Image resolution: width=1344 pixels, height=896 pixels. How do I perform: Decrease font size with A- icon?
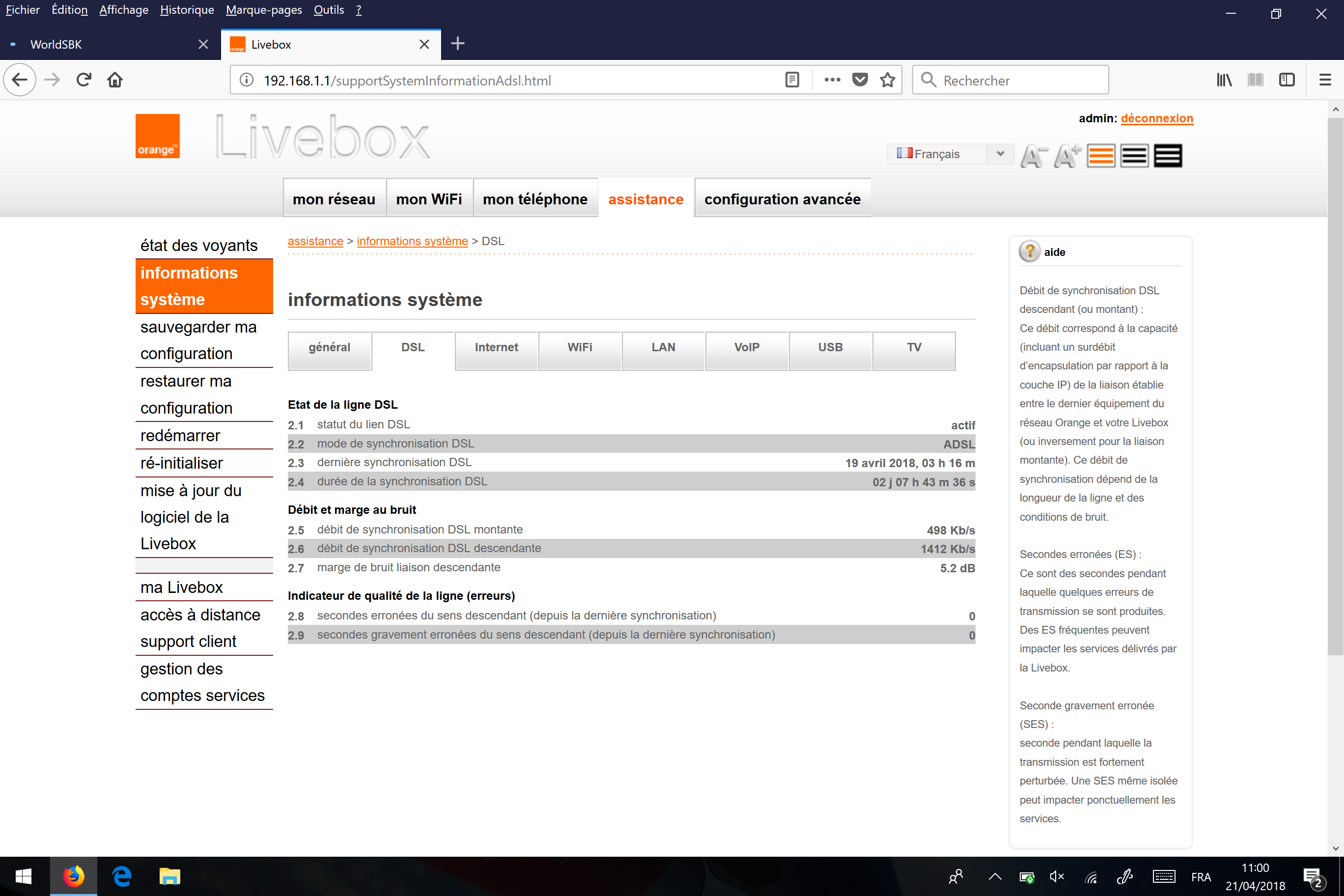click(x=1033, y=155)
